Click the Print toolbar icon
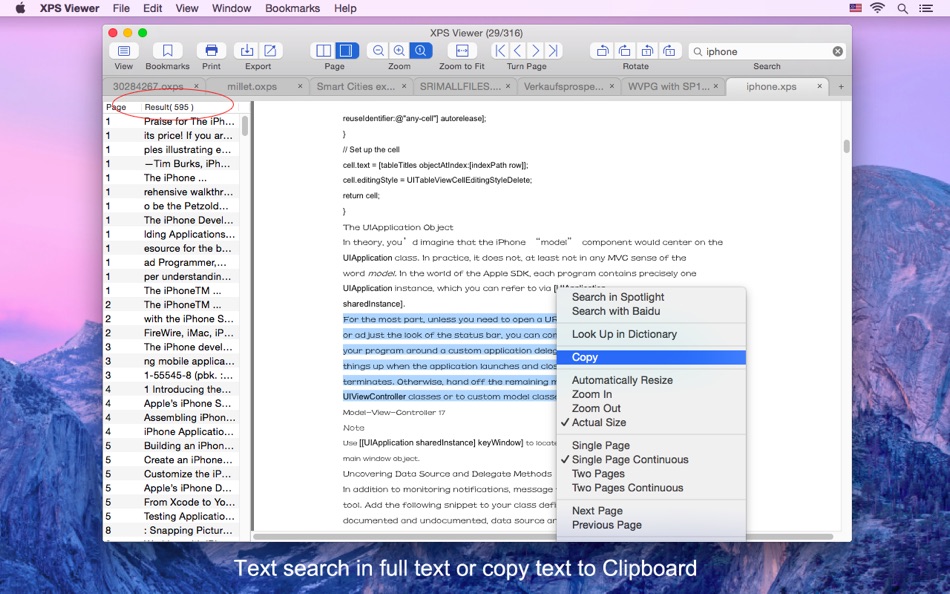This screenshot has width=950, height=594. pos(211,51)
